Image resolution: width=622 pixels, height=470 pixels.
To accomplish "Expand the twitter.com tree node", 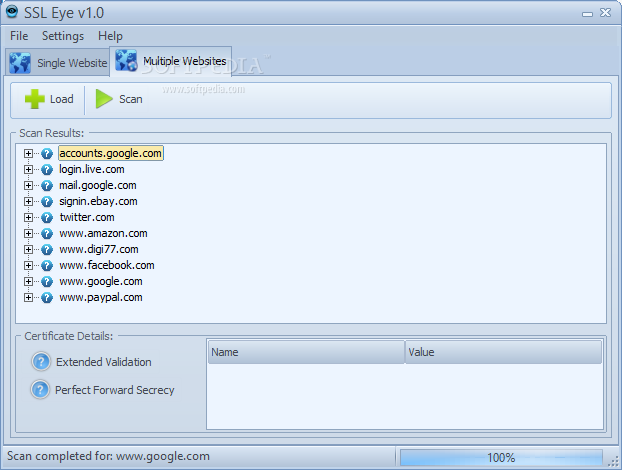I will tap(28, 218).
